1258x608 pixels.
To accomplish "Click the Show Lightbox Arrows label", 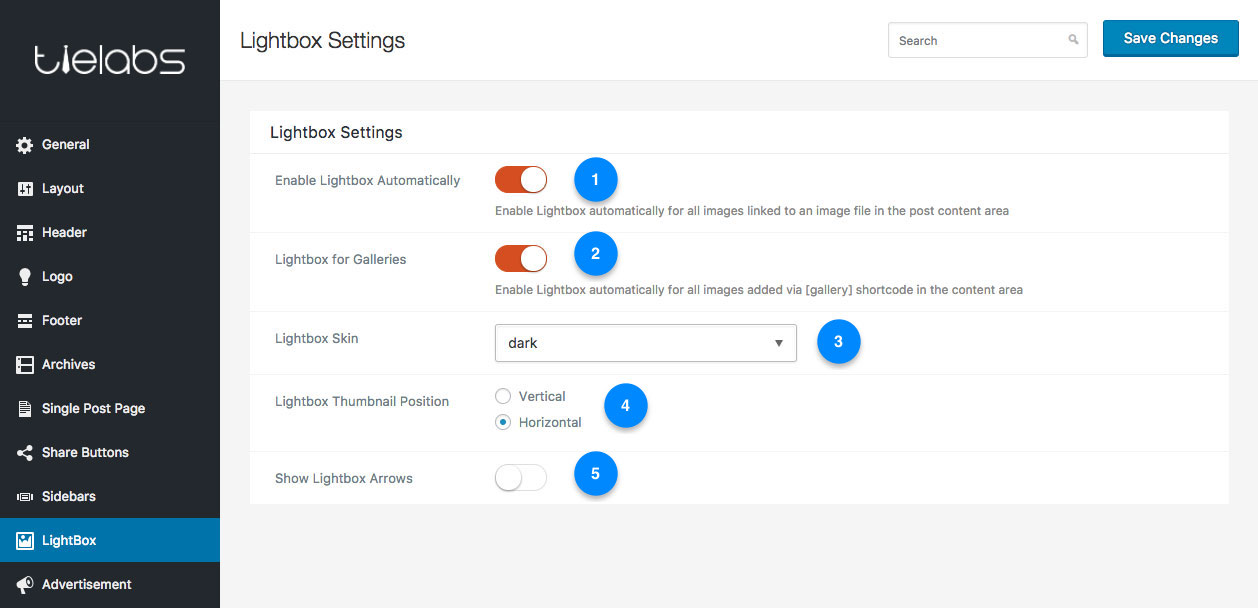I will pyautogui.click(x=344, y=479).
